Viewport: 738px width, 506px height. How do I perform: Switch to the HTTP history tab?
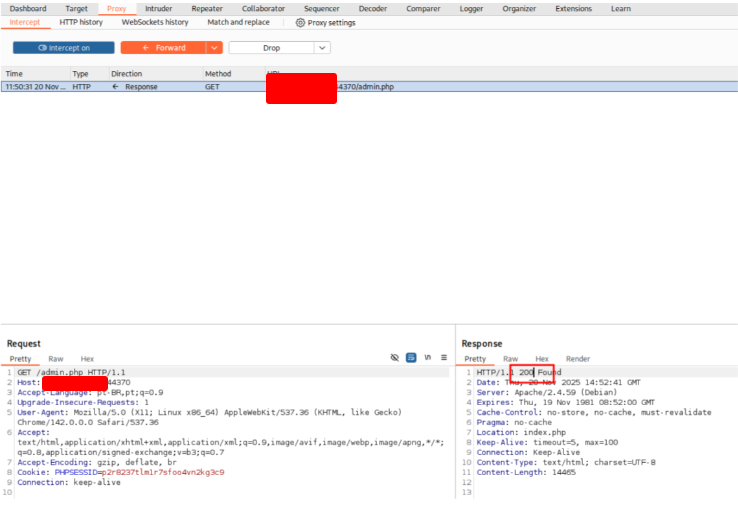tap(81, 22)
